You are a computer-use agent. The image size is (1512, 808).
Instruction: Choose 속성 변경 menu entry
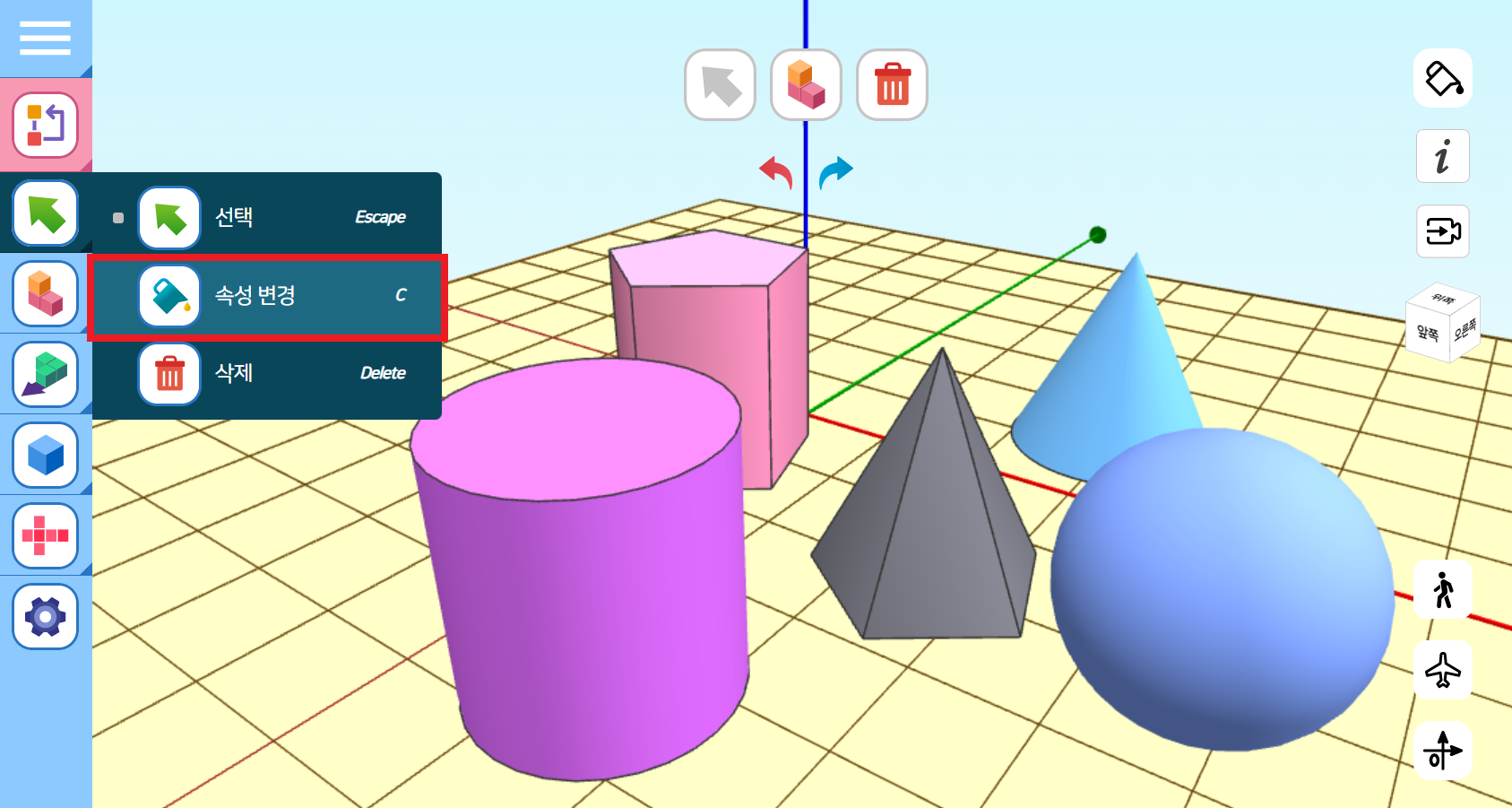point(267,296)
